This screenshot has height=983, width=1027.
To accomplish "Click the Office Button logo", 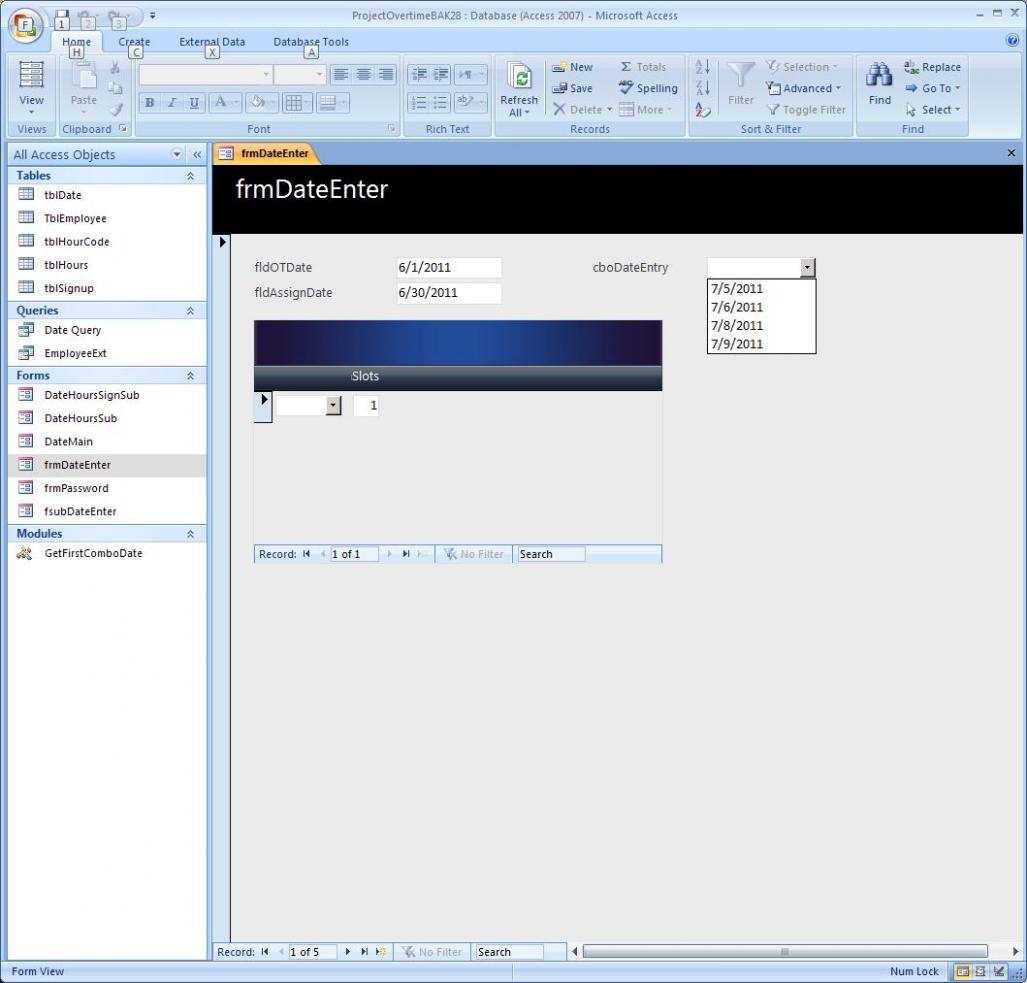I will click(27, 26).
